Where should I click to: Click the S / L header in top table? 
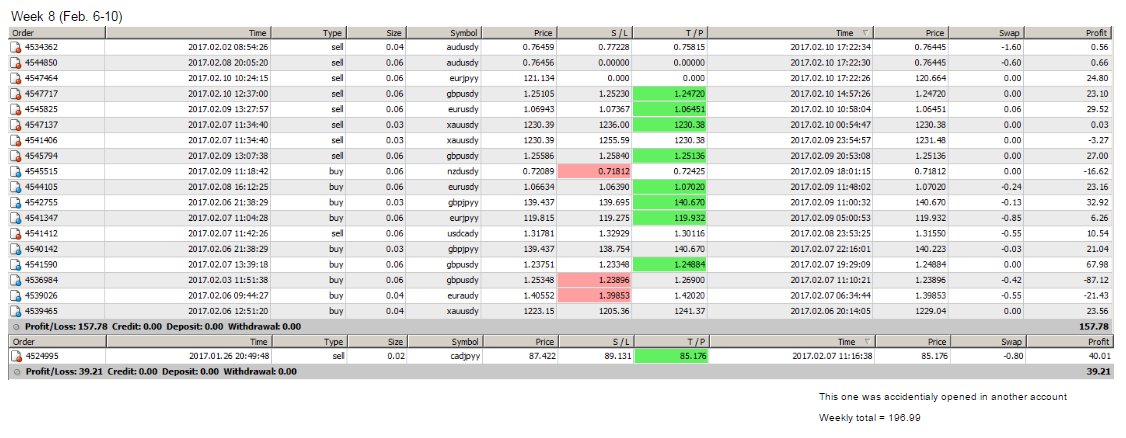[x=596, y=33]
